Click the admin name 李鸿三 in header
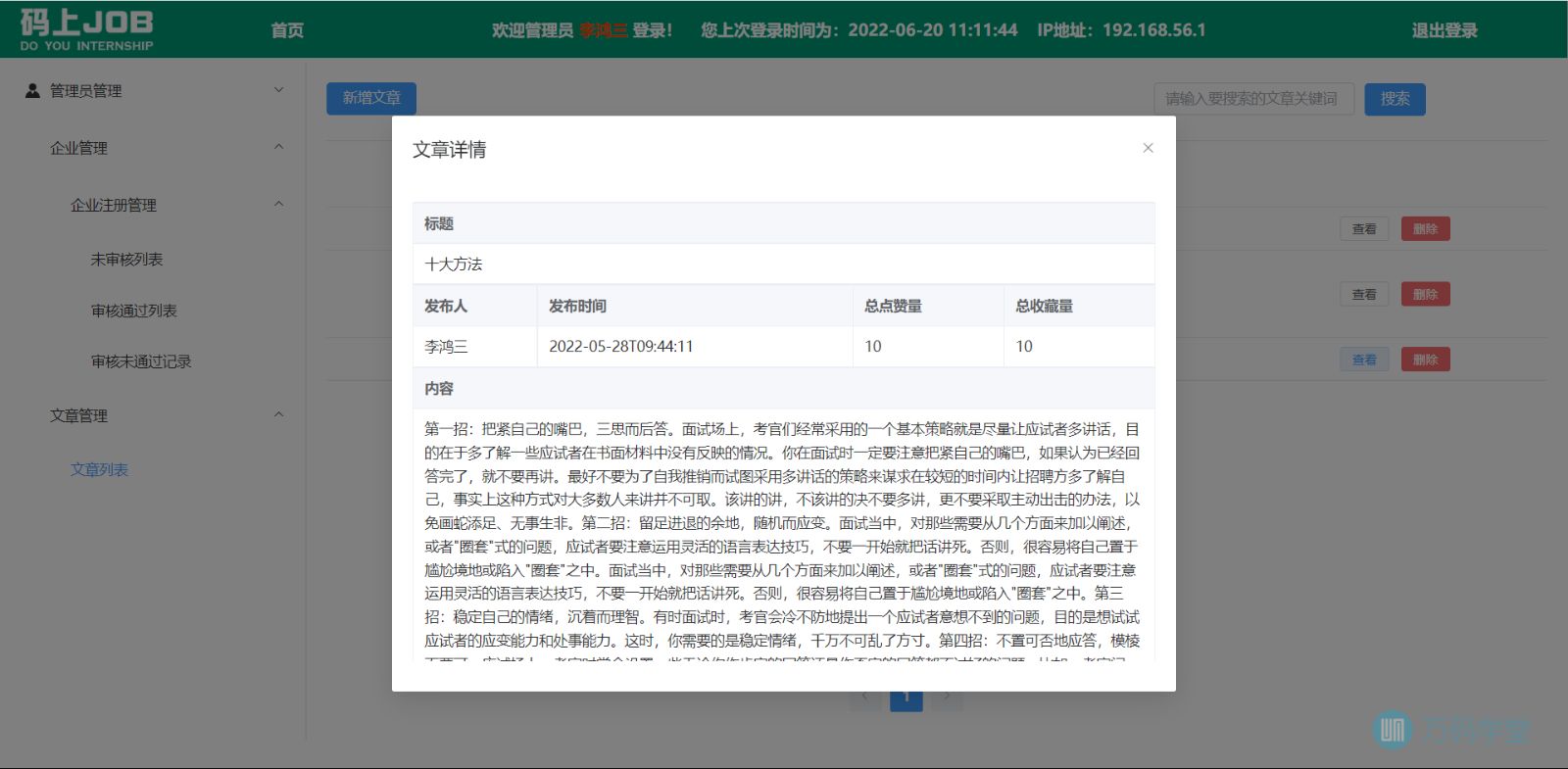 [x=603, y=30]
